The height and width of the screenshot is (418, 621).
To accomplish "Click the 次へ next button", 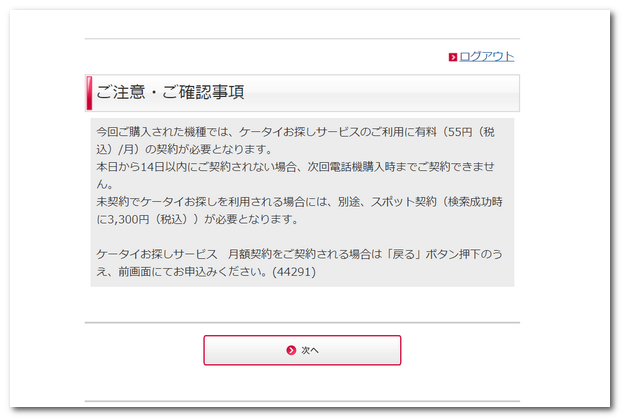I will (x=302, y=350).
